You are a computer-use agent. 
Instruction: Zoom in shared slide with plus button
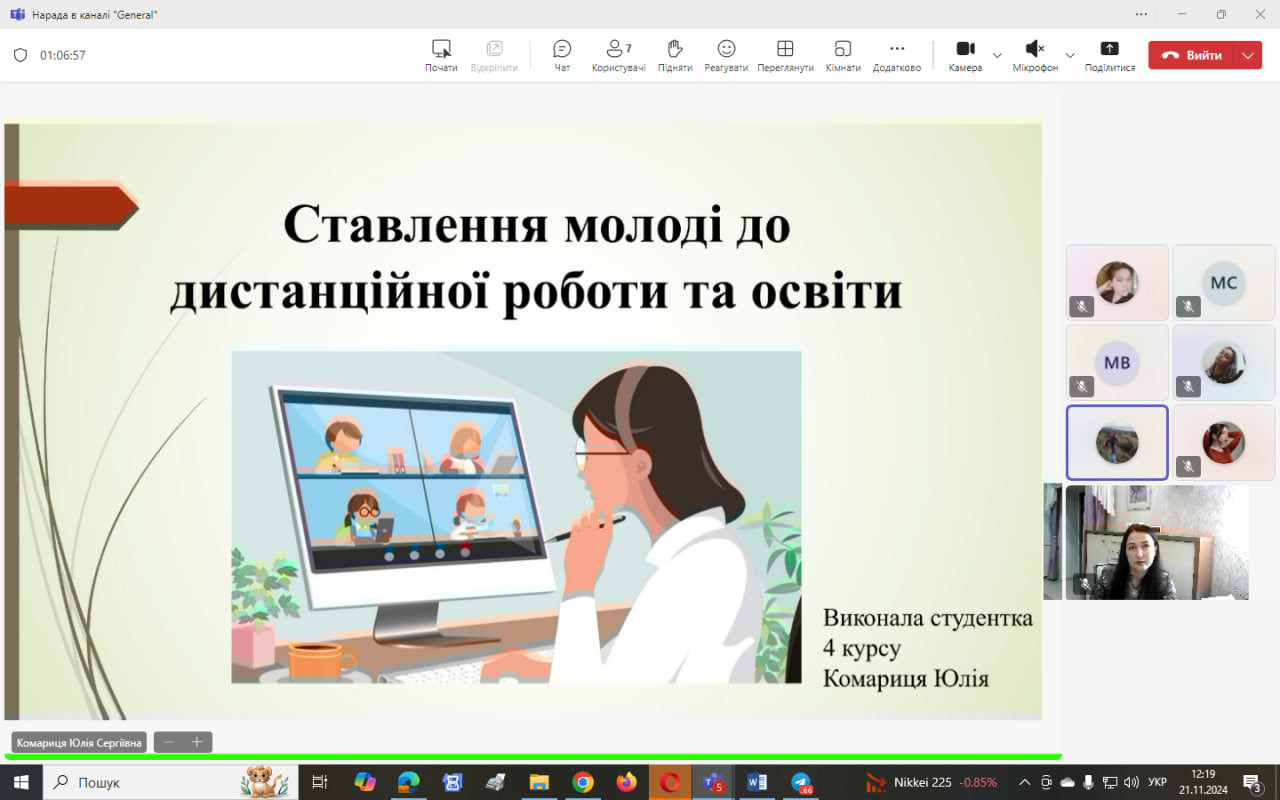197,742
